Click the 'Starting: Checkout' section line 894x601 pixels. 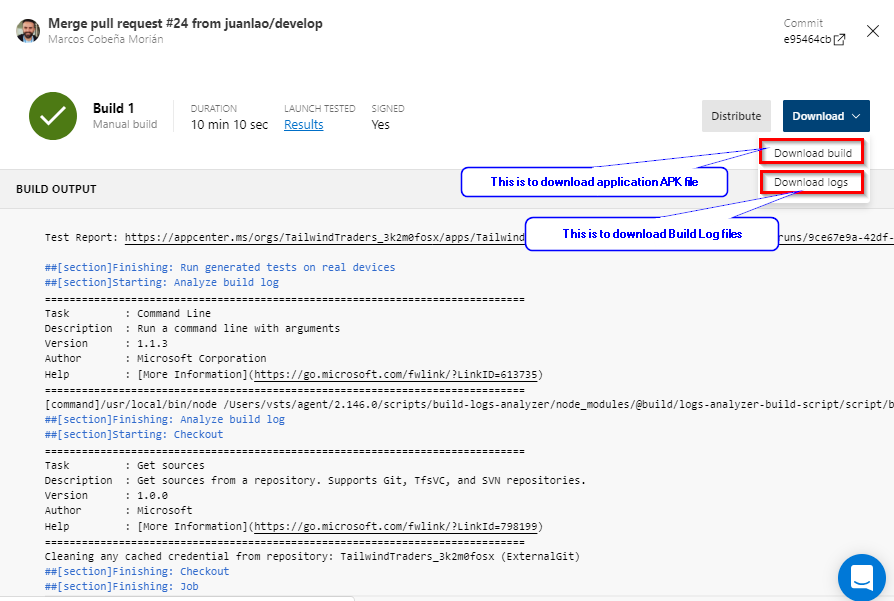click(x=134, y=434)
